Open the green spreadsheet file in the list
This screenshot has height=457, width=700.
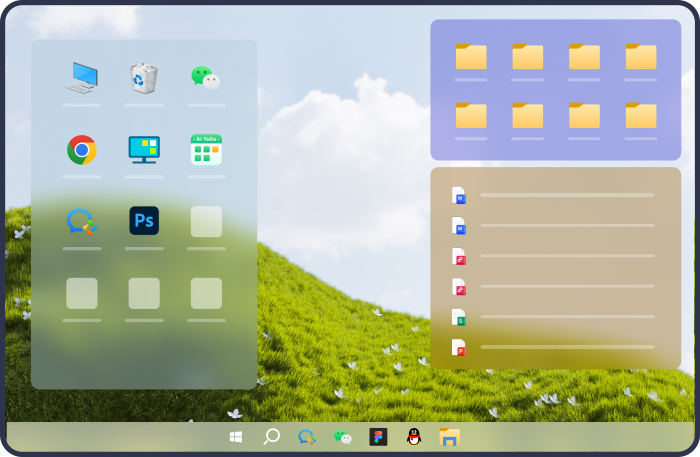coord(459,317)
